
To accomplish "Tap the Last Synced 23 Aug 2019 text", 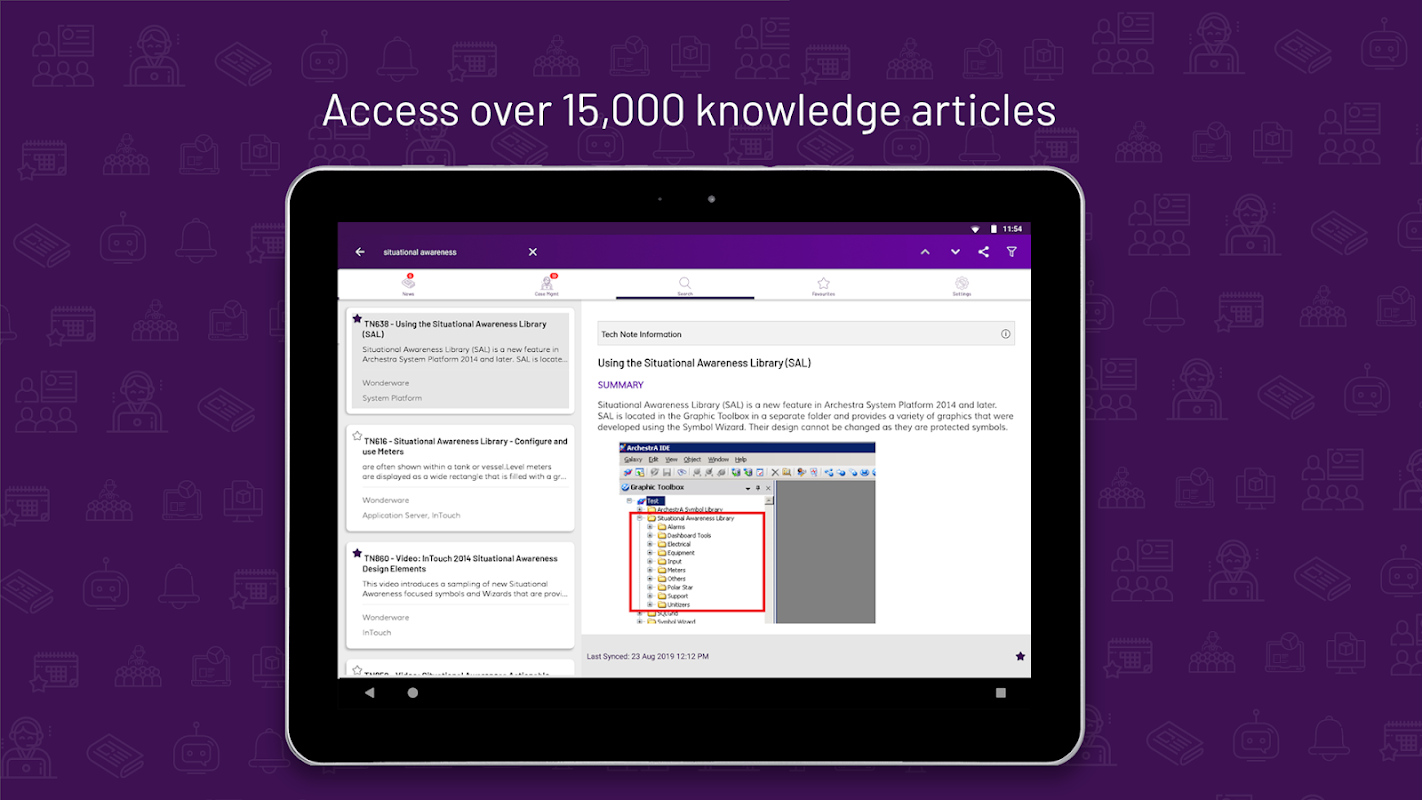I will click(648, 656).
